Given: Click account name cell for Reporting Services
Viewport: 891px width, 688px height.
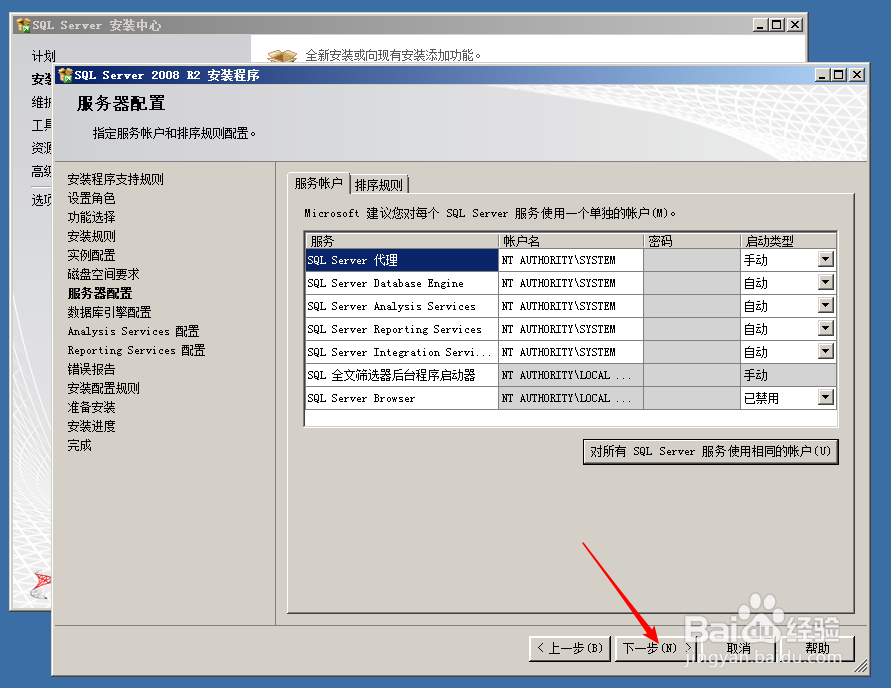Looking at the screenshot, I should click(x=571, y=329).
